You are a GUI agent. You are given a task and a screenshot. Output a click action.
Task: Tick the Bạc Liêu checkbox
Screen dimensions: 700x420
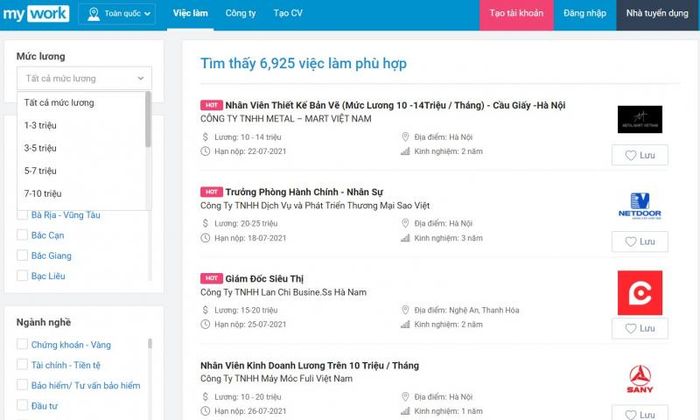click(x=22, y=276)
